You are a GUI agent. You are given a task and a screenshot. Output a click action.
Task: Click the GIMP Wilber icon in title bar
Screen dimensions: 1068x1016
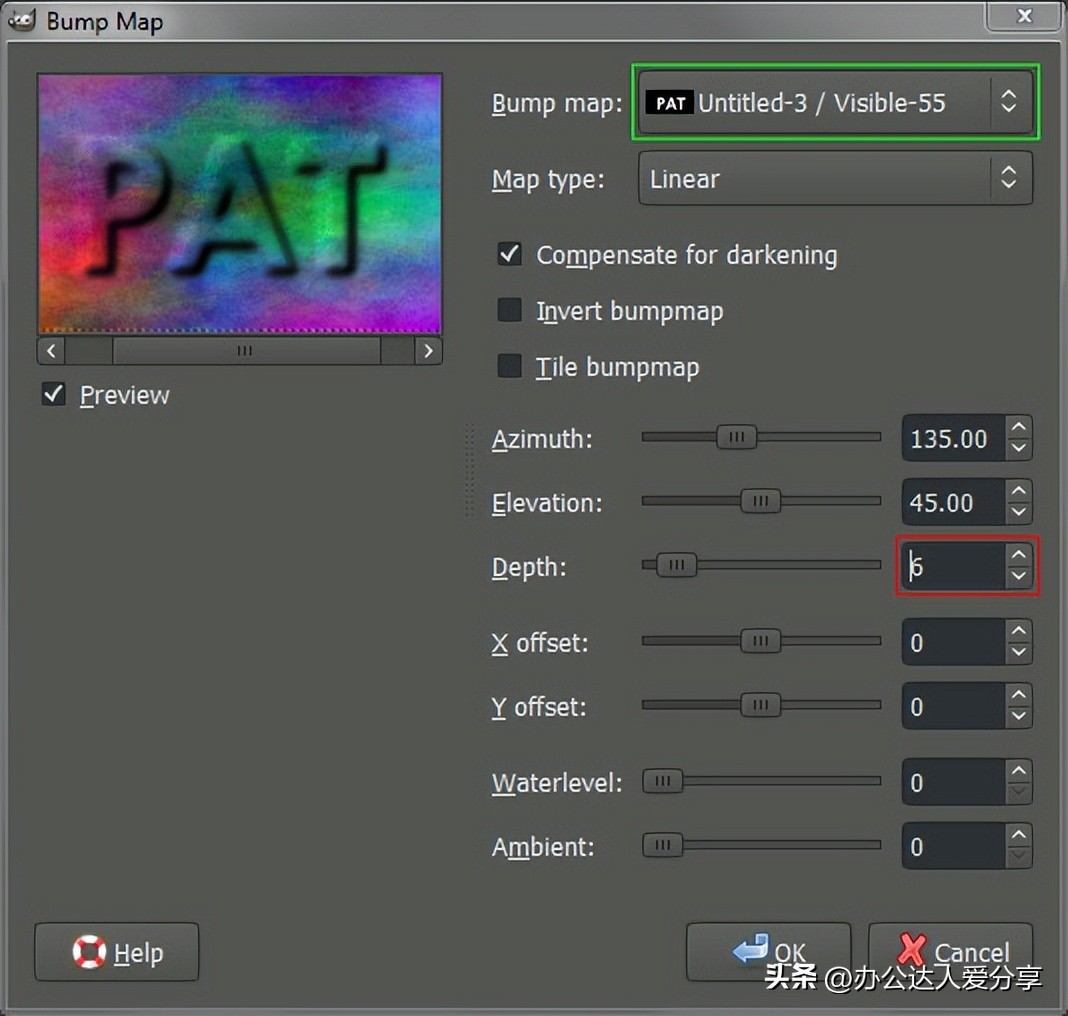(x=22, y=20)
